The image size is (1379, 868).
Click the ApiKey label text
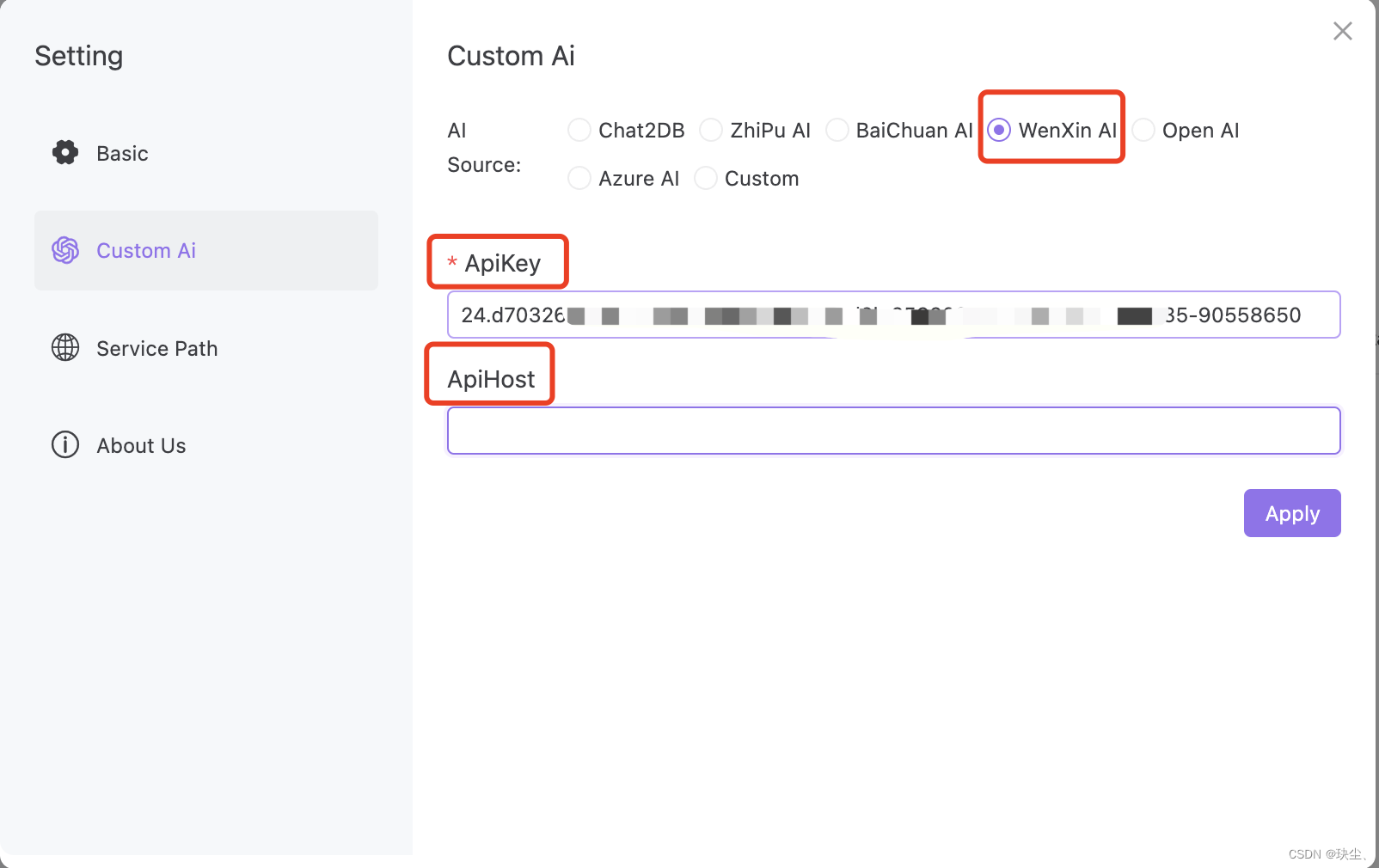pos(503,263)
